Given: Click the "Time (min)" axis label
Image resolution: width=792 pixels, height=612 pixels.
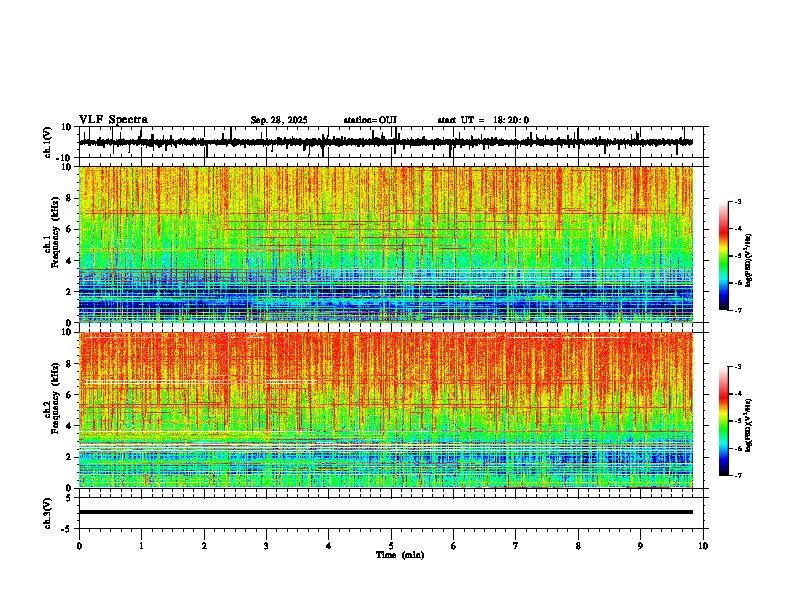Looking at the screenshot, I should [400, 555].
